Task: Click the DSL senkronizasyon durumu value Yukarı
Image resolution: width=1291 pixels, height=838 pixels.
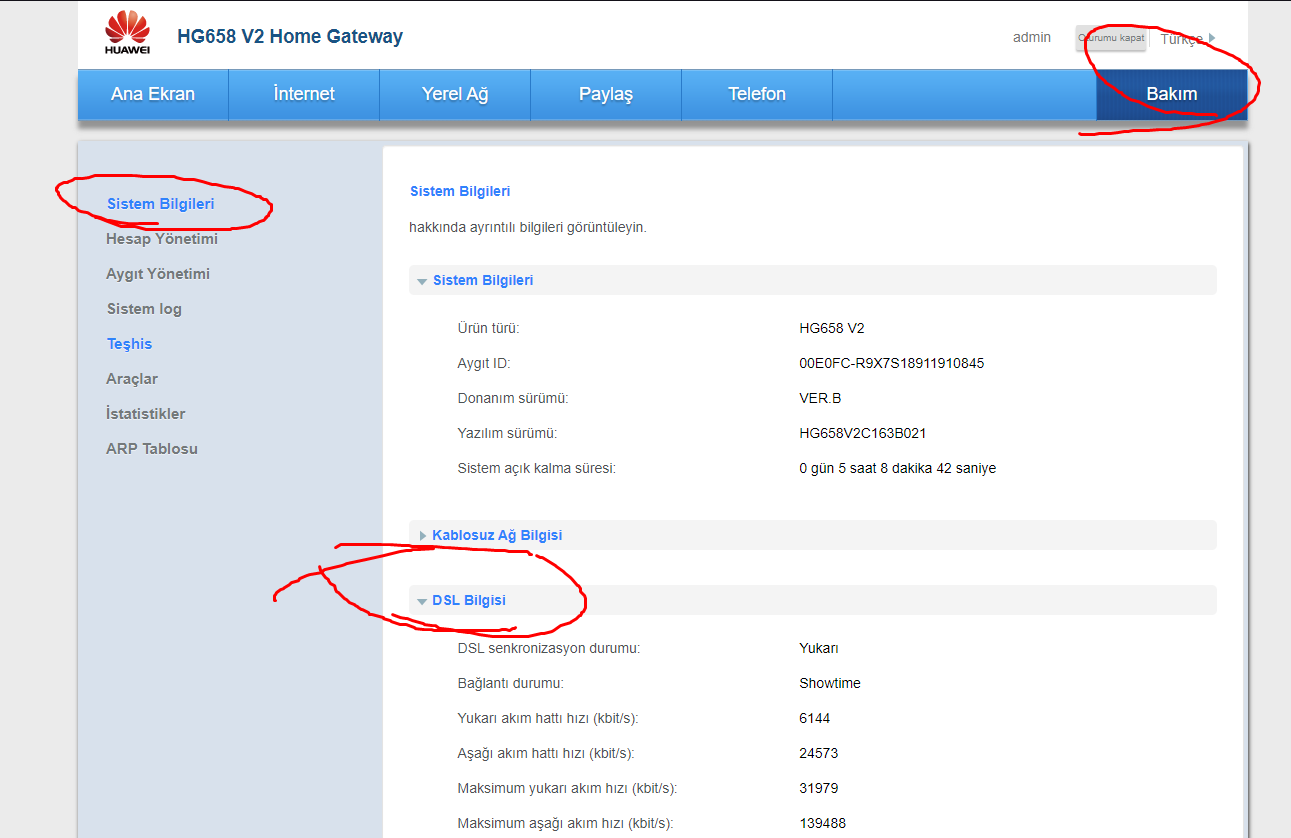Action: point(819,648)
